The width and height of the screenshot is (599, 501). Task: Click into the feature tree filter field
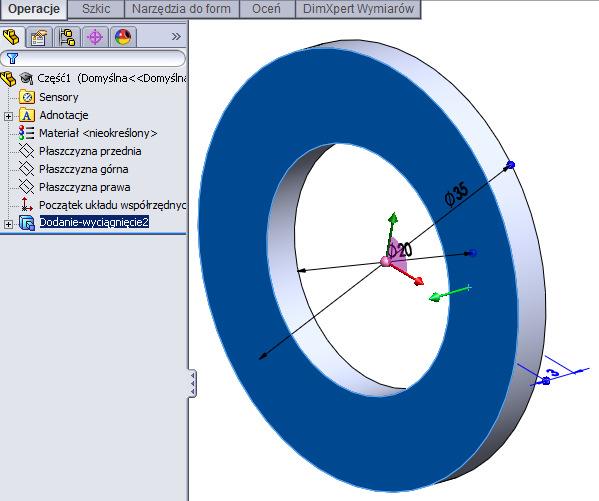[93, 58]
